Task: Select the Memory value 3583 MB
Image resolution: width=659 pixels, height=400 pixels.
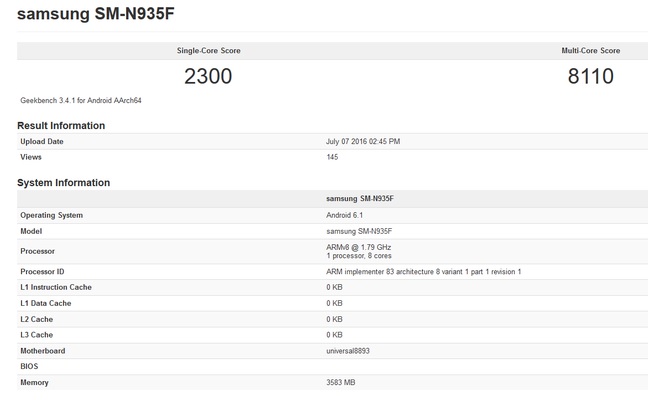Action: 340,382
